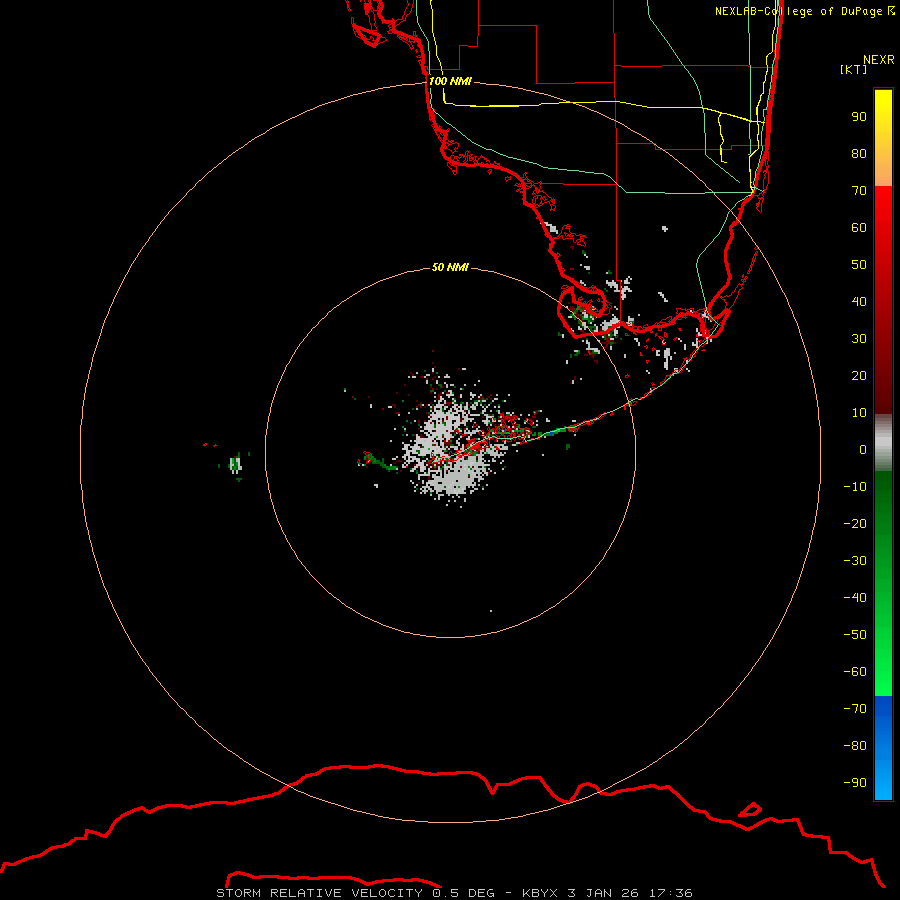Click the 60 value on velocity scale
This screenshot has height=900, width=900.
pyautogui.click(x=859, y=227)
